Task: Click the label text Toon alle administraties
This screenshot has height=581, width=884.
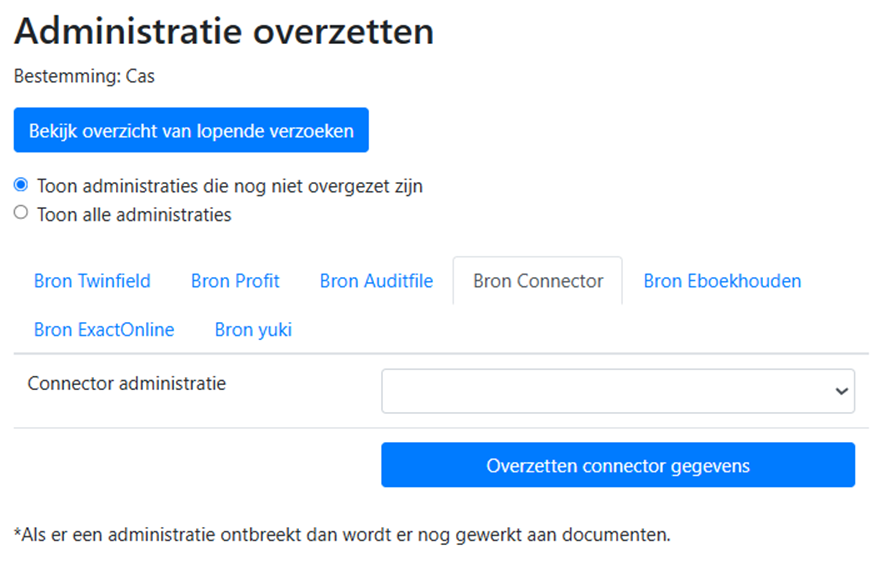Action: pyautogui.click(x=134, y=215)
